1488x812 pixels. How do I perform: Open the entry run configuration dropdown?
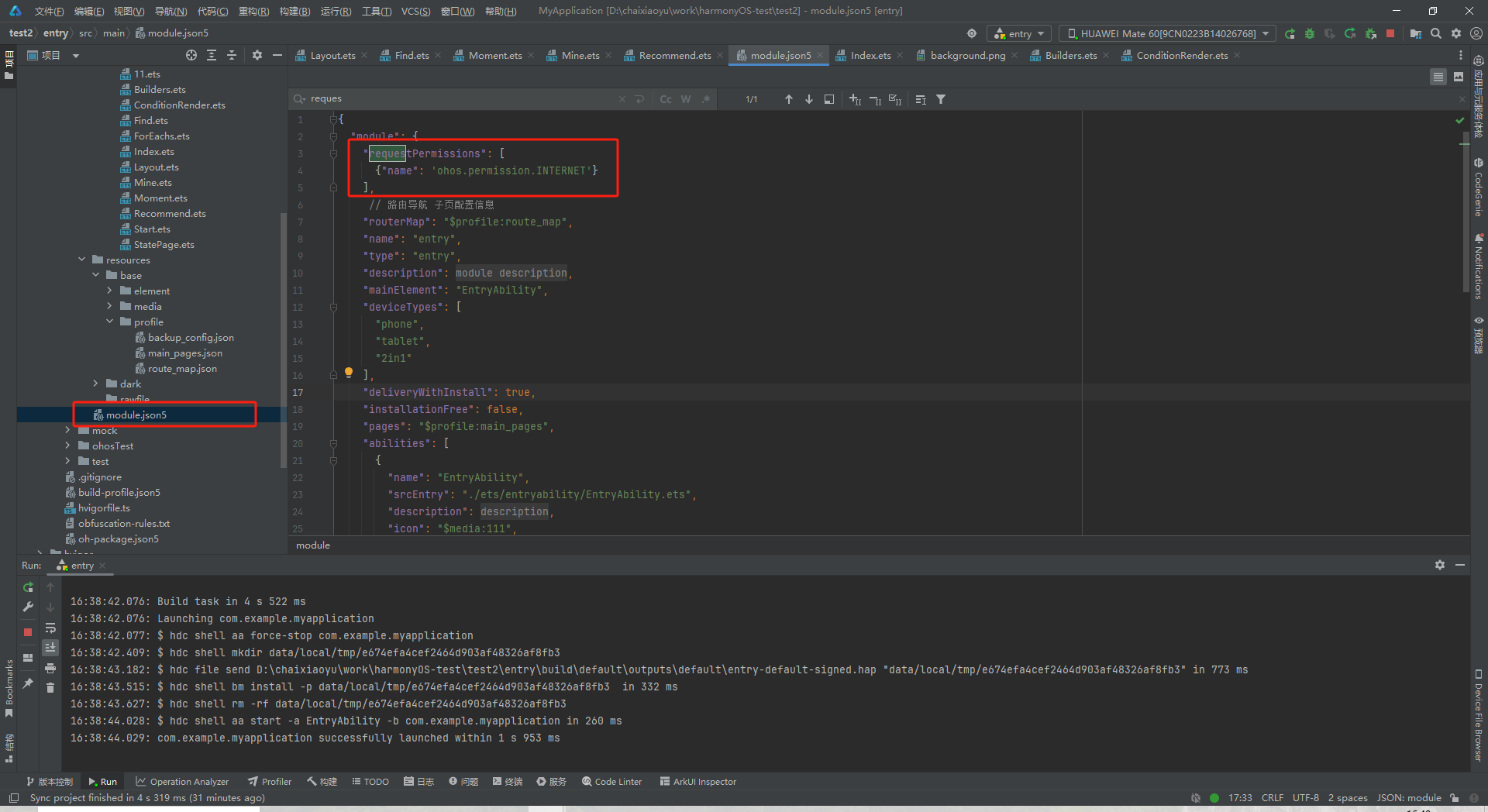1019,33
